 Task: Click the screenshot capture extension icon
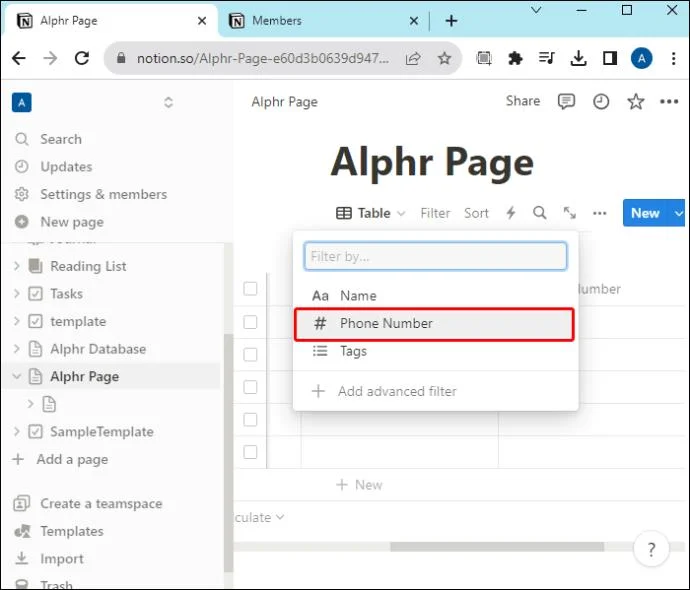(484, 58)
